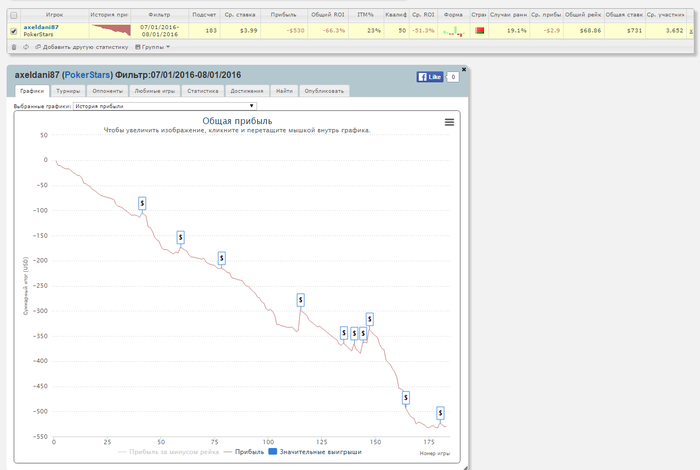The width and height of the screenshot is (700, 470).
Task: Click 'Добавить другую статистику' link
Action: pyautogui.click(x=82, y=47)
